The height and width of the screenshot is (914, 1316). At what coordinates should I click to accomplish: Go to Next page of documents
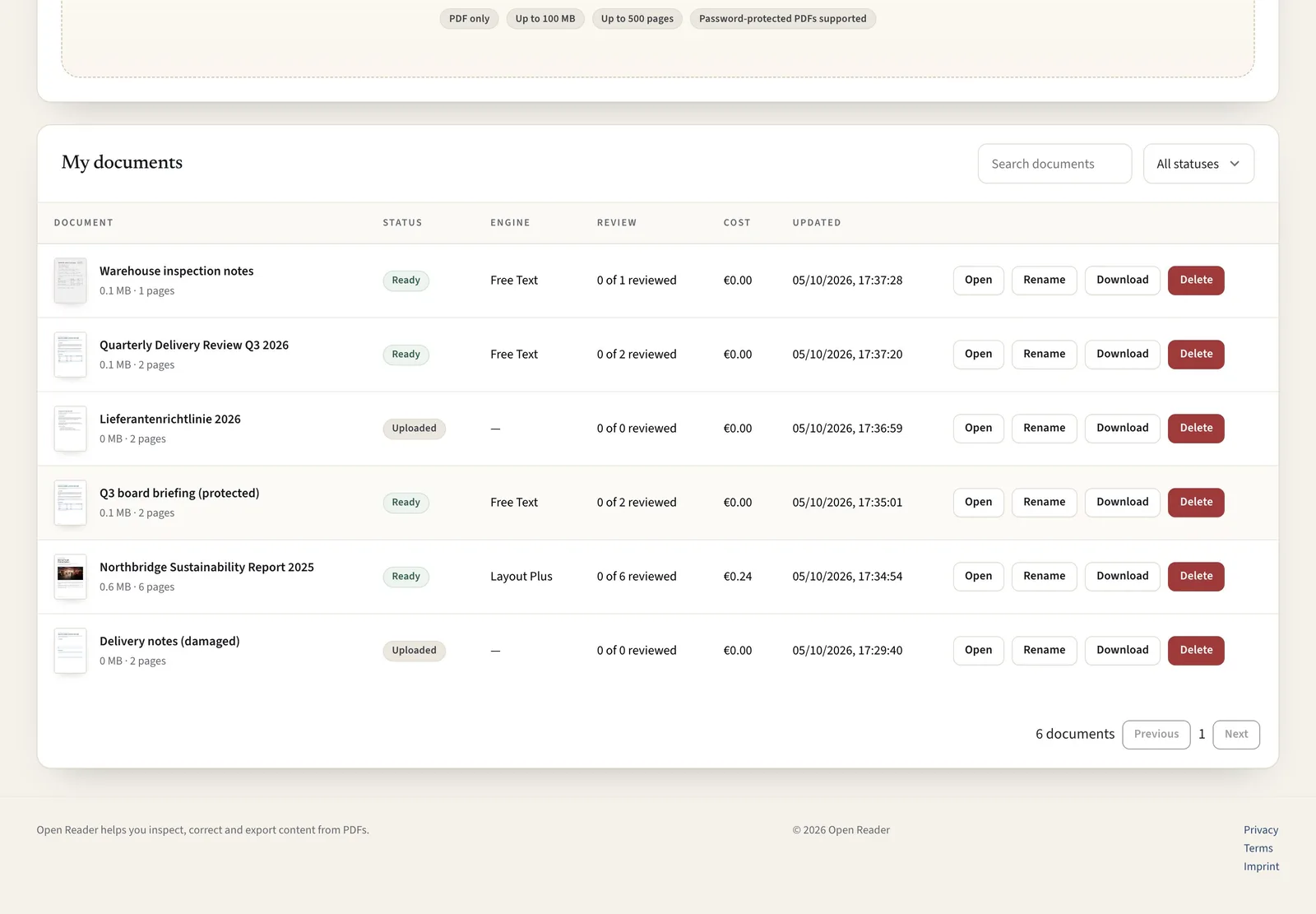1235,734
